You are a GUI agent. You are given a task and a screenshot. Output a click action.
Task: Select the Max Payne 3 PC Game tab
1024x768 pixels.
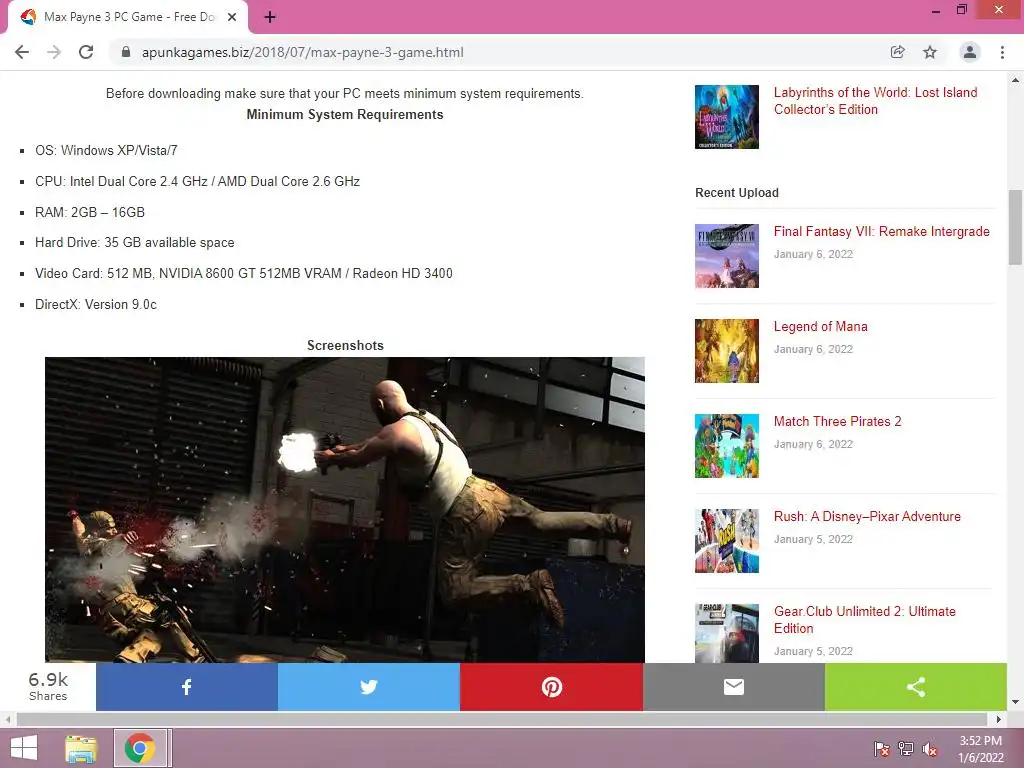(x=128, y=17)
